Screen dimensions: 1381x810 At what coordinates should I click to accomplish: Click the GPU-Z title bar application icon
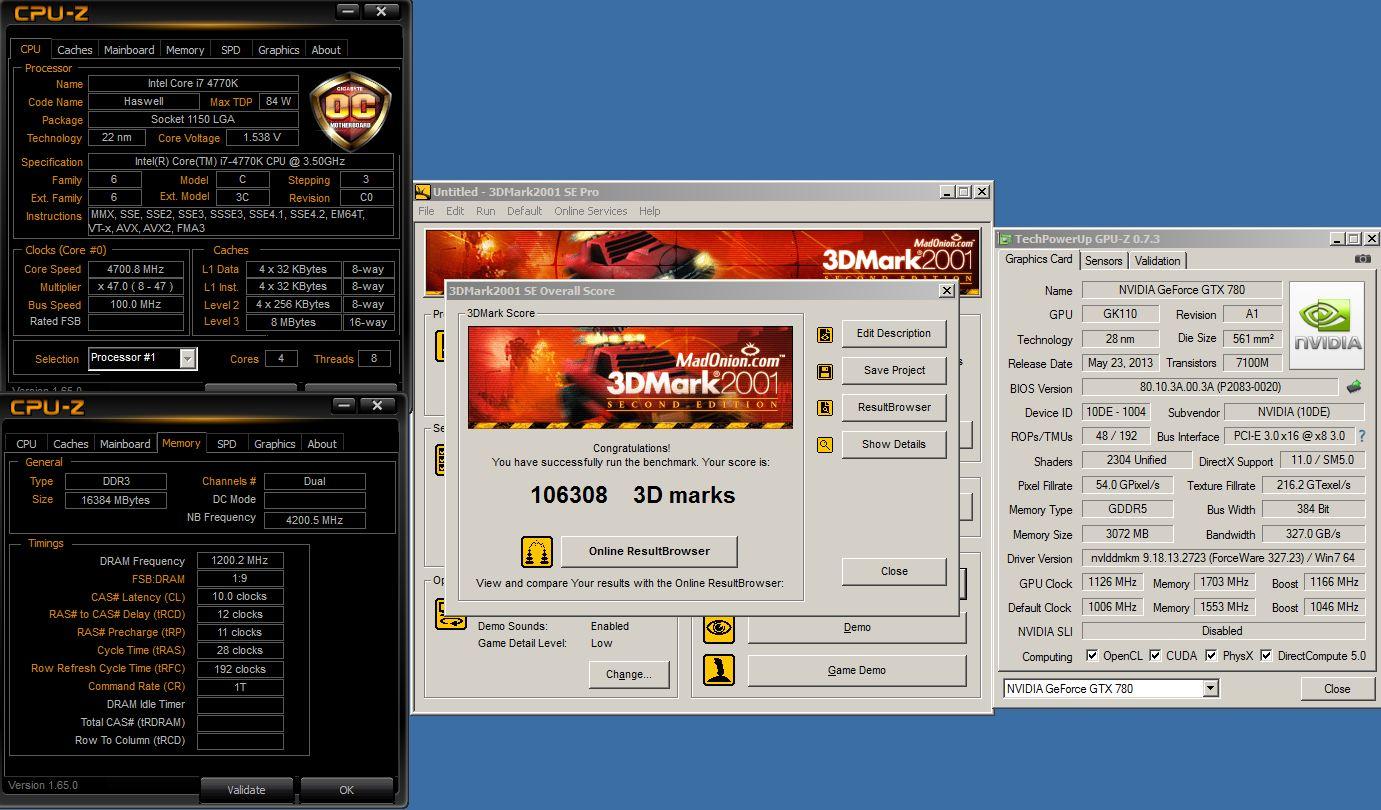point(1005,239)
